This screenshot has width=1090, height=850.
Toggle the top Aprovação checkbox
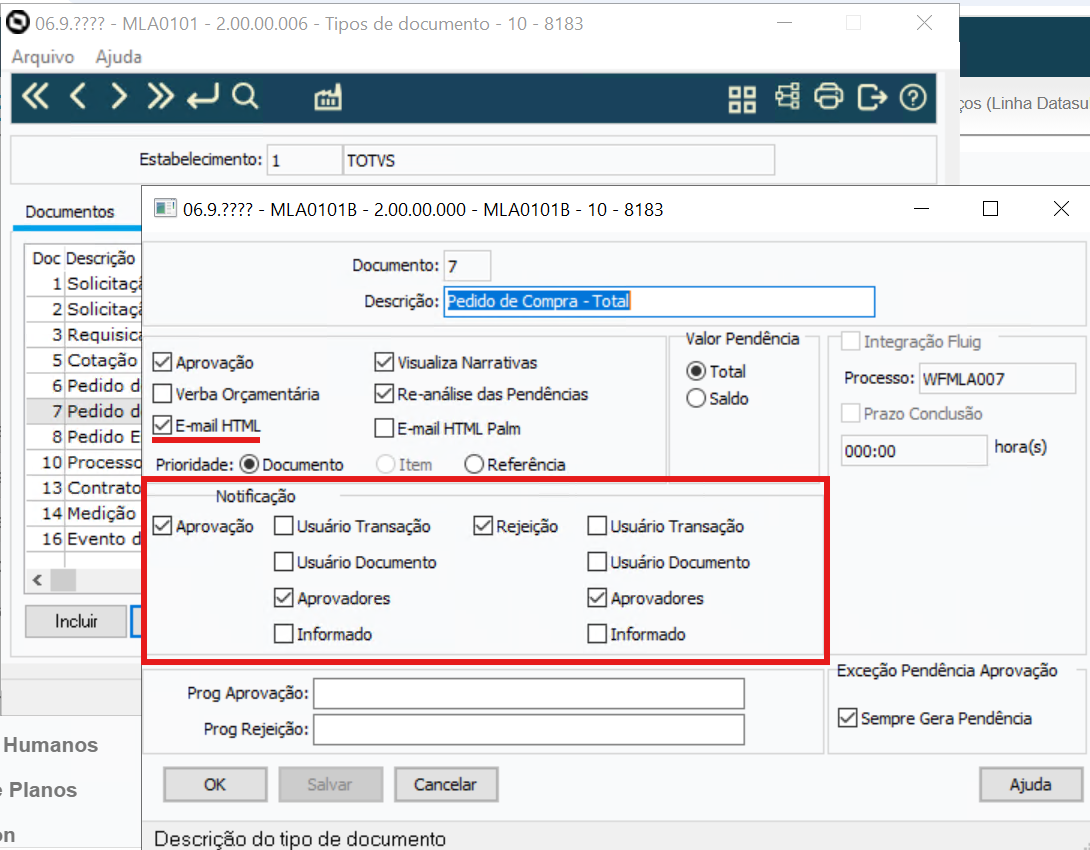pyautogui.click(x=162, y=362)
